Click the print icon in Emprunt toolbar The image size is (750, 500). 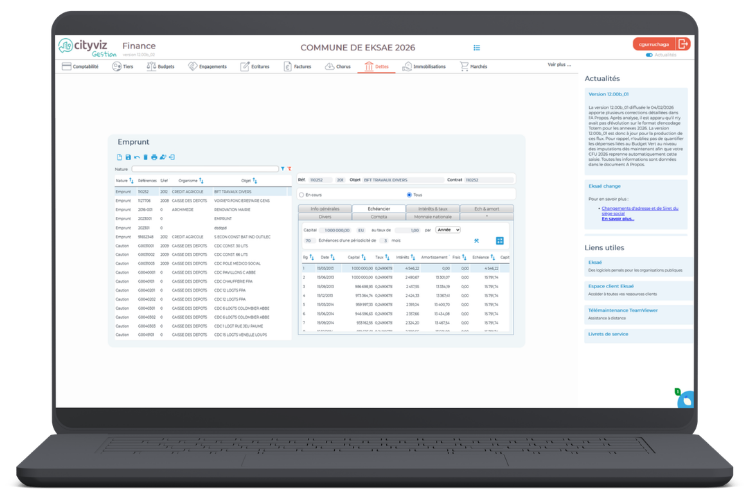[x=153, y=157]
